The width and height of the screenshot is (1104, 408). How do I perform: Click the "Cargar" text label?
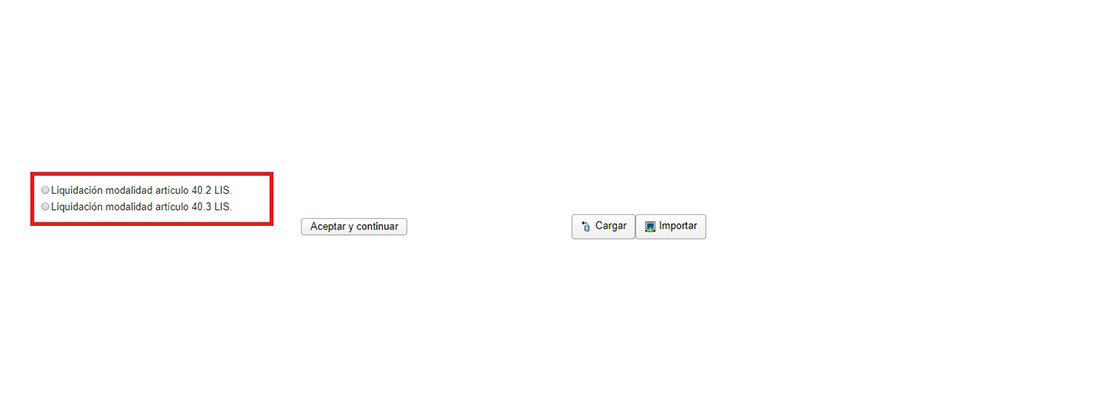click(611, 226)
